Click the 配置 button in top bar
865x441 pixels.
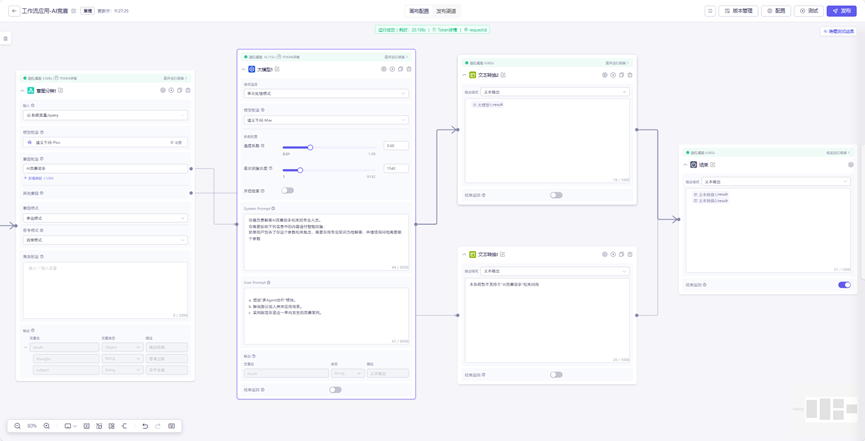776,11
